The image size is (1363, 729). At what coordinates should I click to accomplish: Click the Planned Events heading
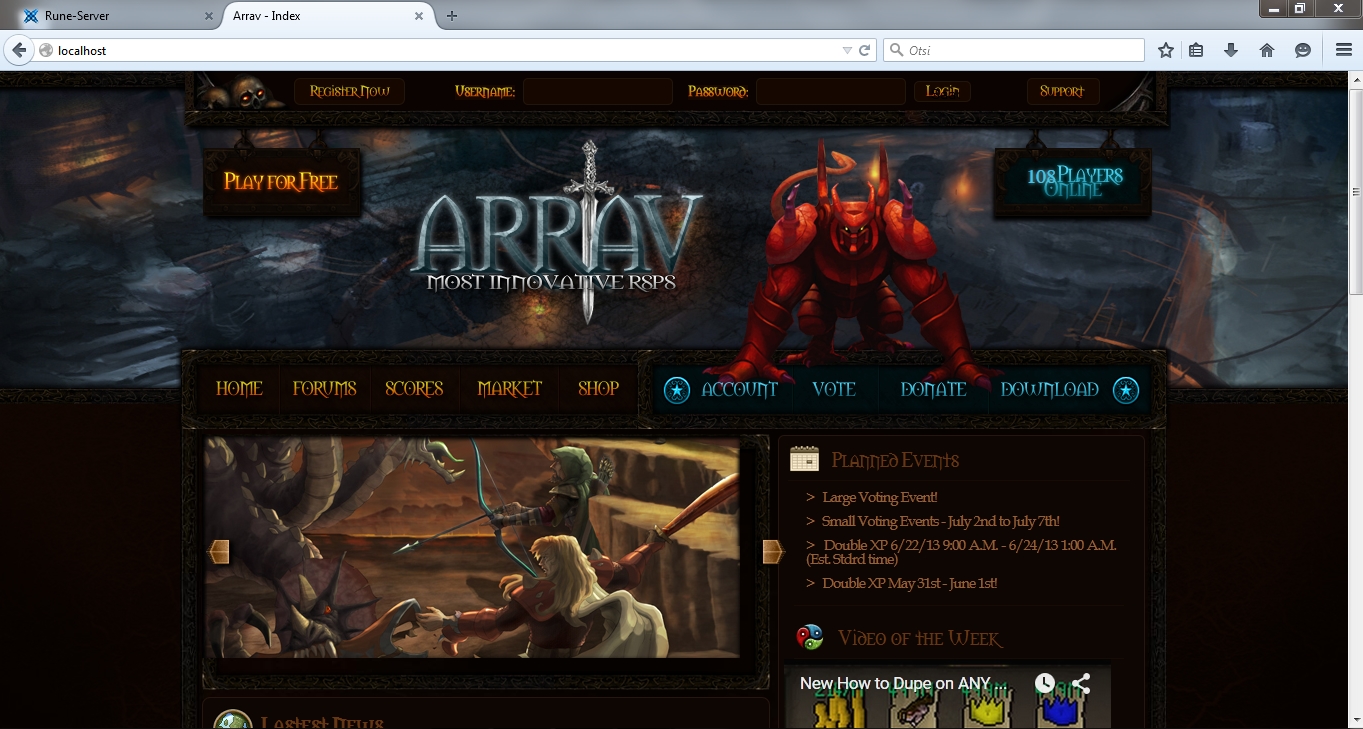point(895,460)
